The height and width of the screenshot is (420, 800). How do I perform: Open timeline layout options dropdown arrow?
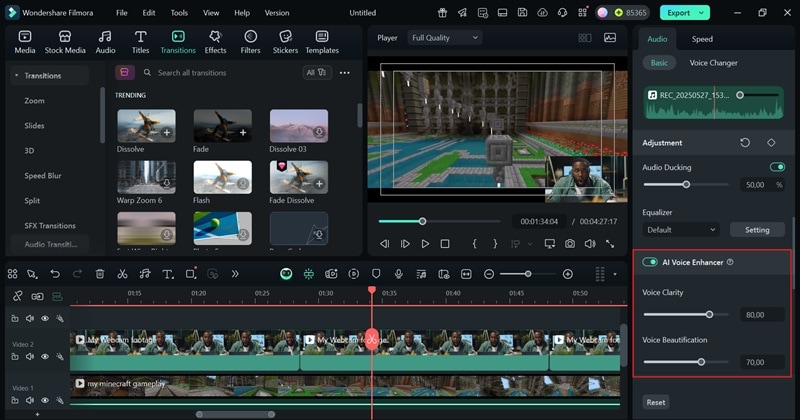coord(615,274)
